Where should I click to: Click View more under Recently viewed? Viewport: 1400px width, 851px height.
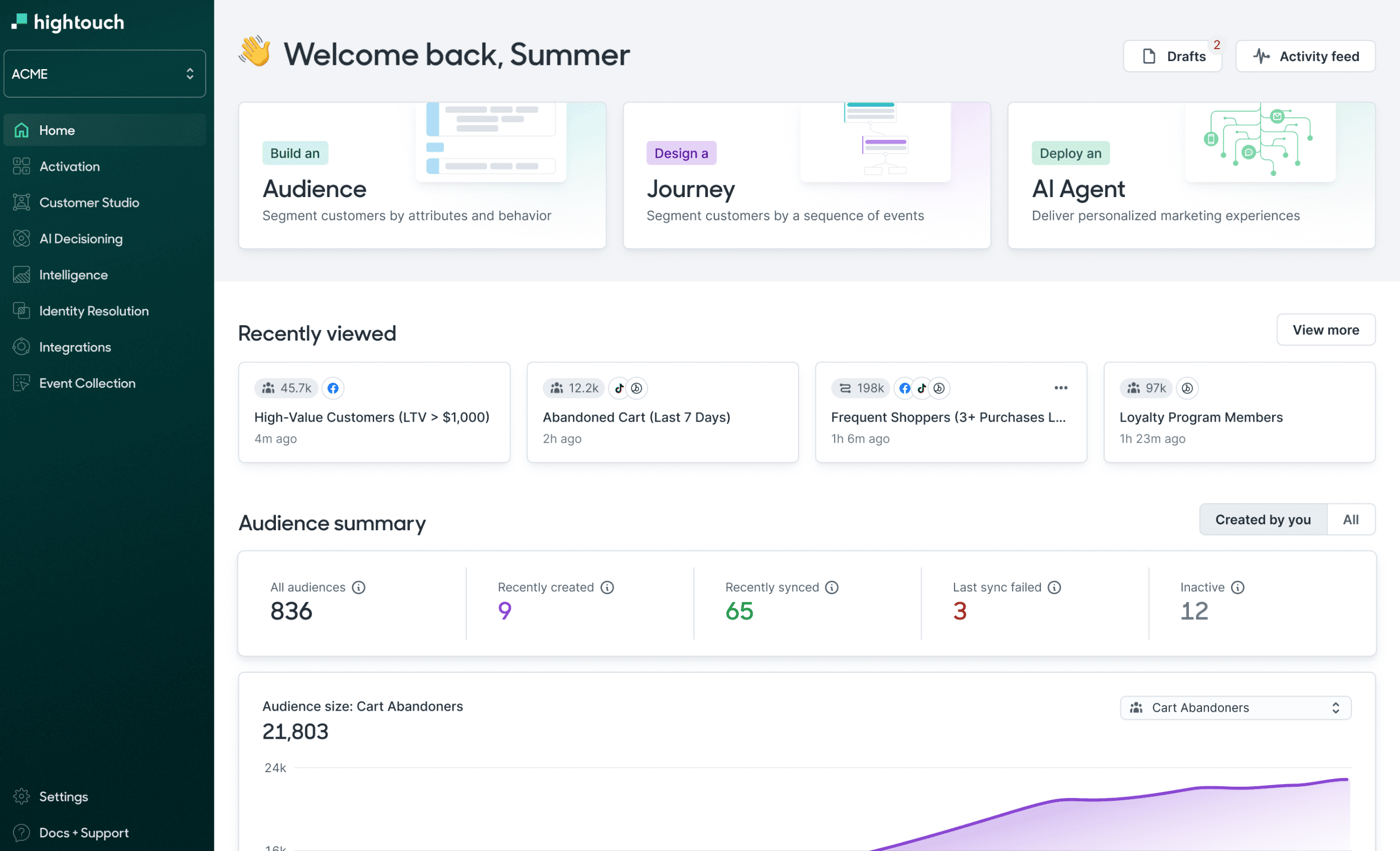point(1325,329)
